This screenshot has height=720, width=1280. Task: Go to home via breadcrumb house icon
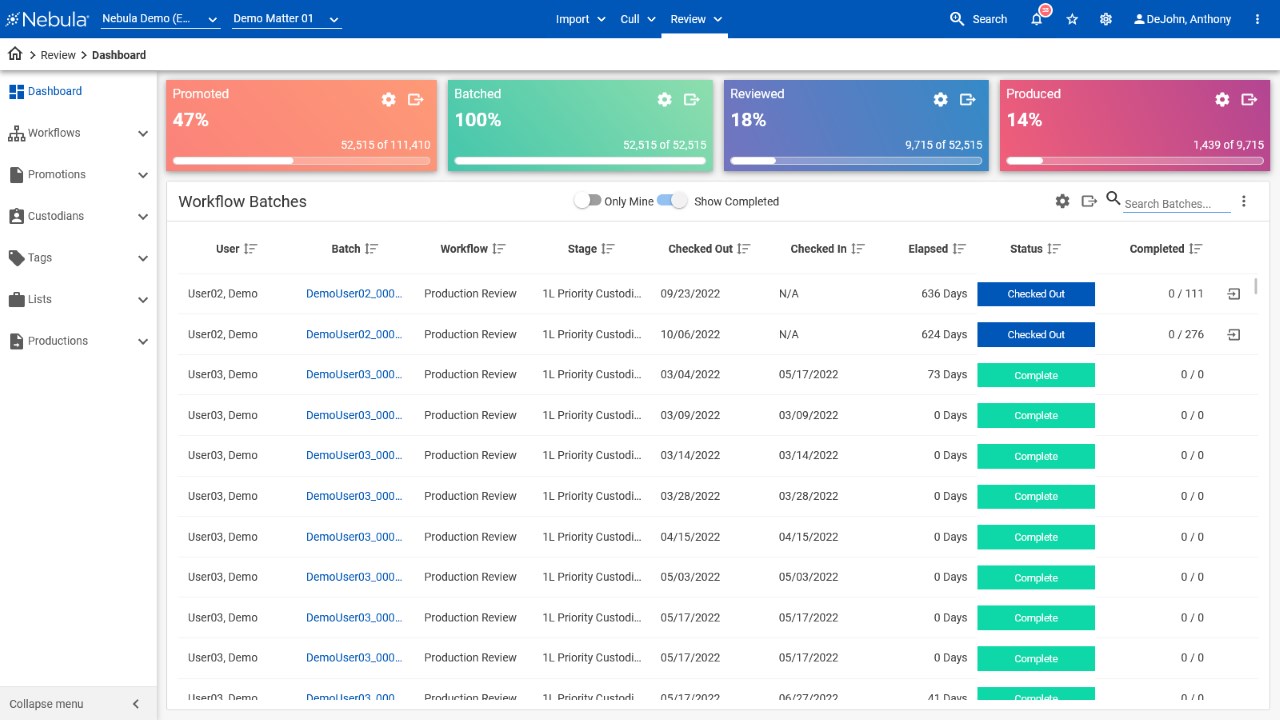(x=15, y=54)
